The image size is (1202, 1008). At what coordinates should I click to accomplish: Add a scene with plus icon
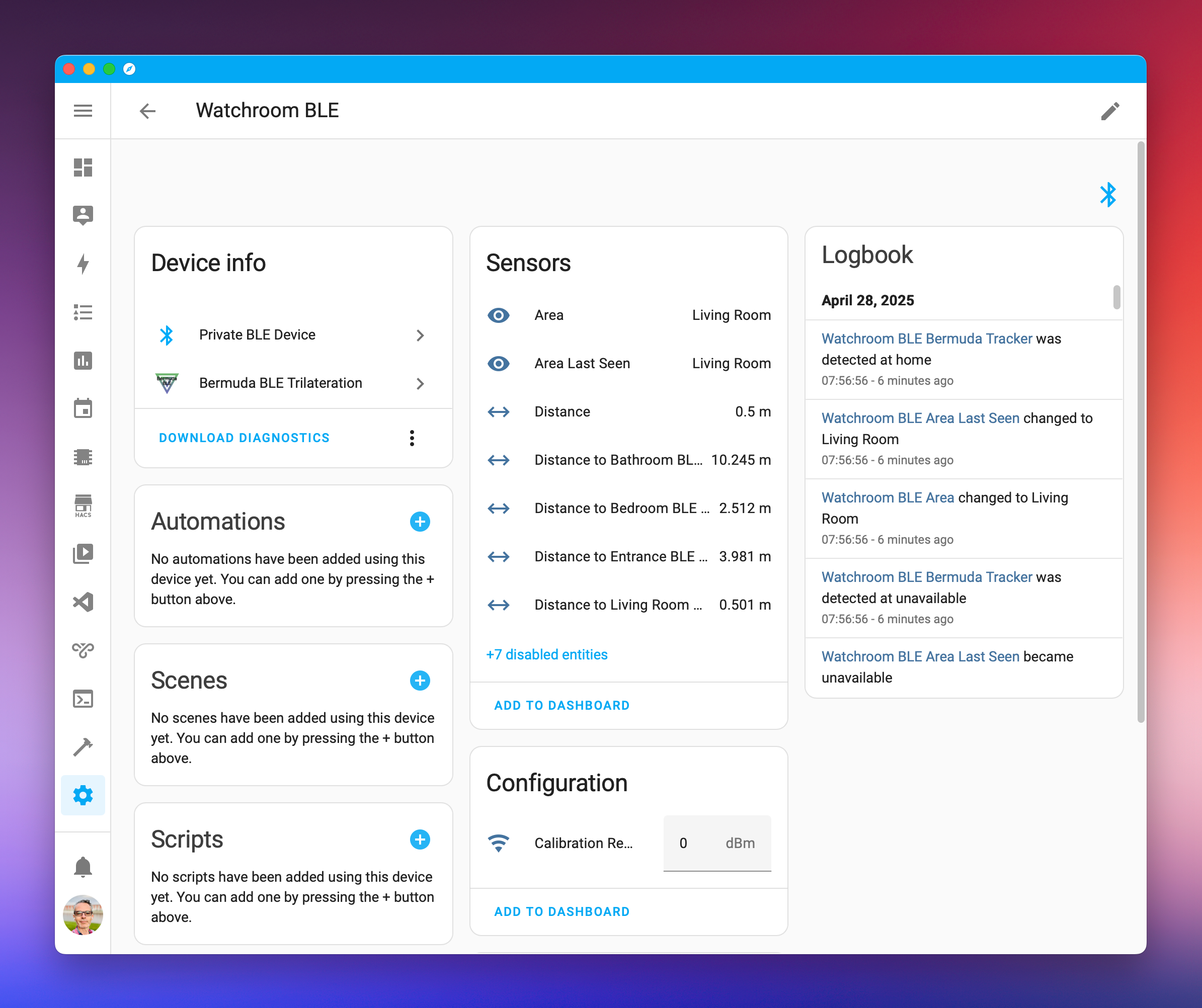point(420,681)
